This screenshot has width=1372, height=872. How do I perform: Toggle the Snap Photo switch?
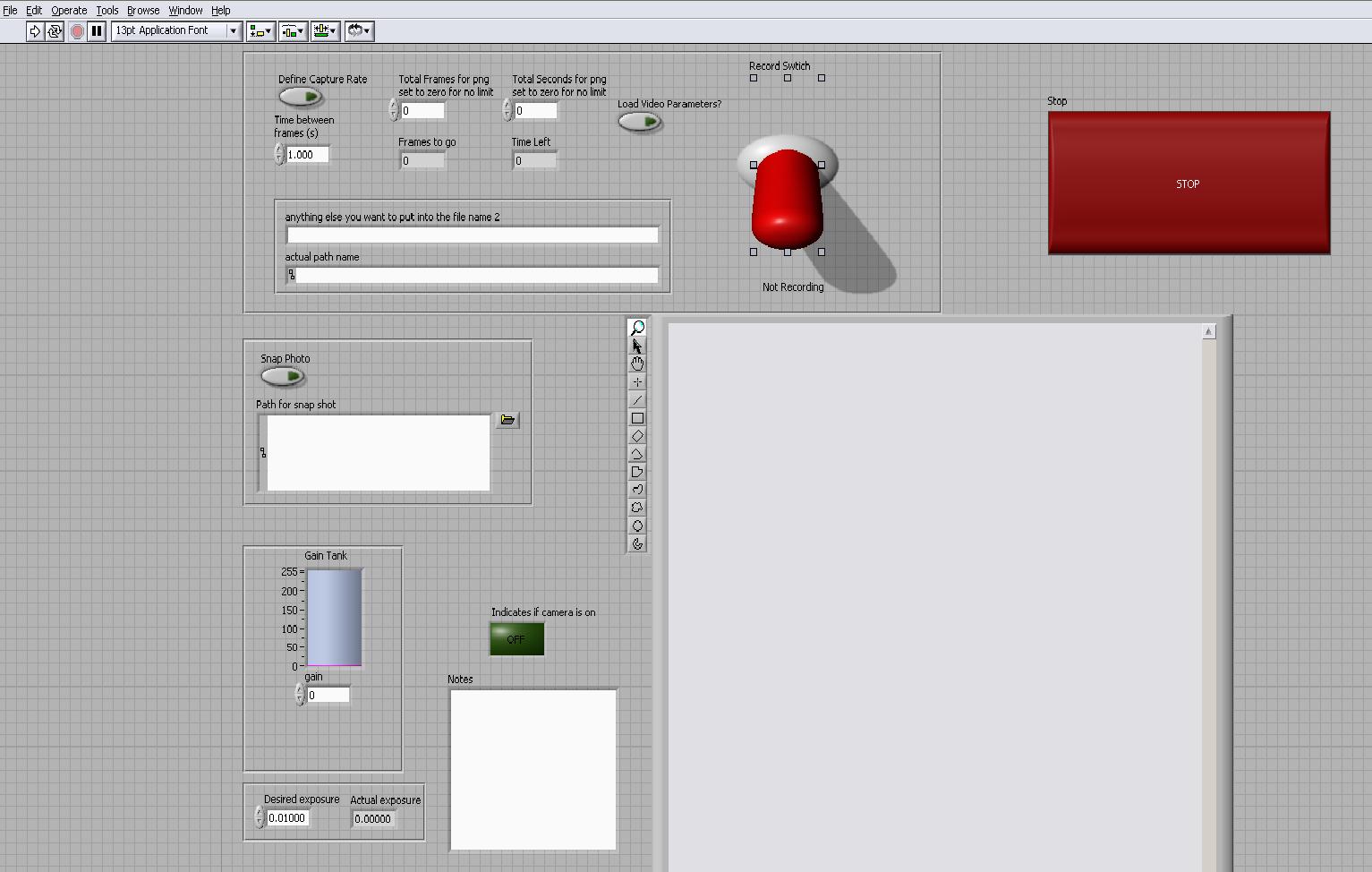coord(283,376)
